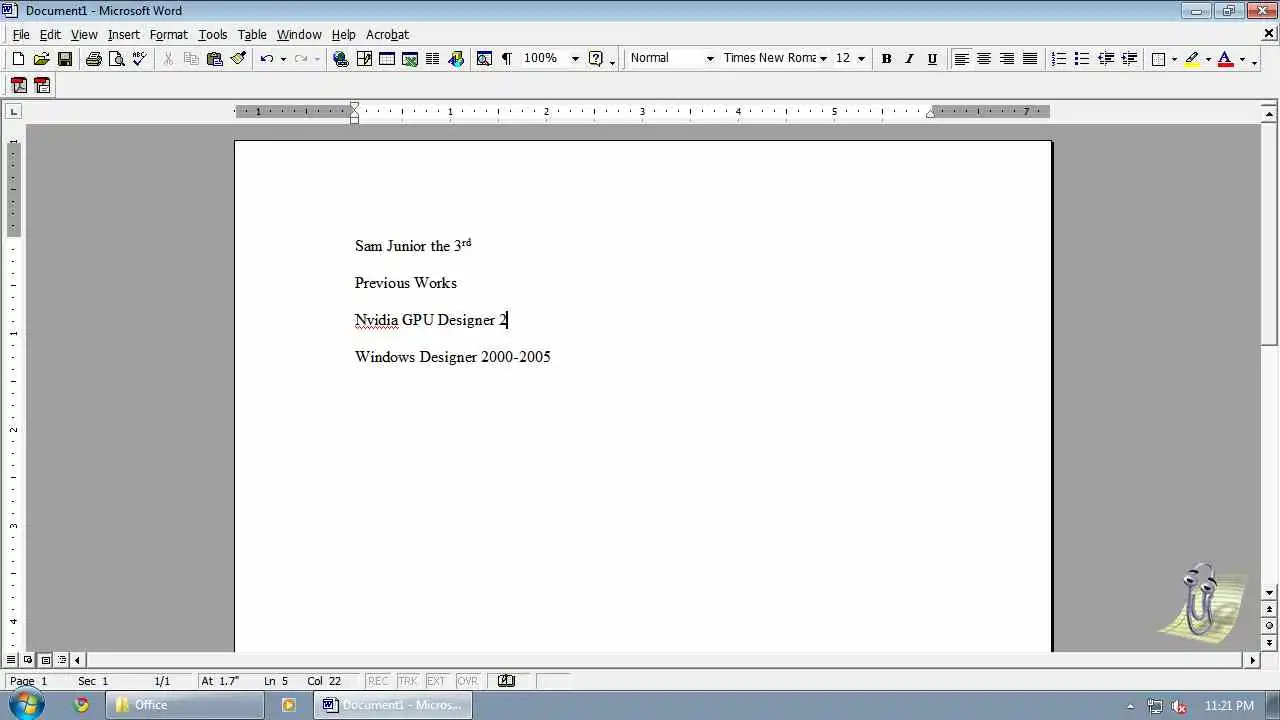Save the document with floppy icon

tap(64, 59)
